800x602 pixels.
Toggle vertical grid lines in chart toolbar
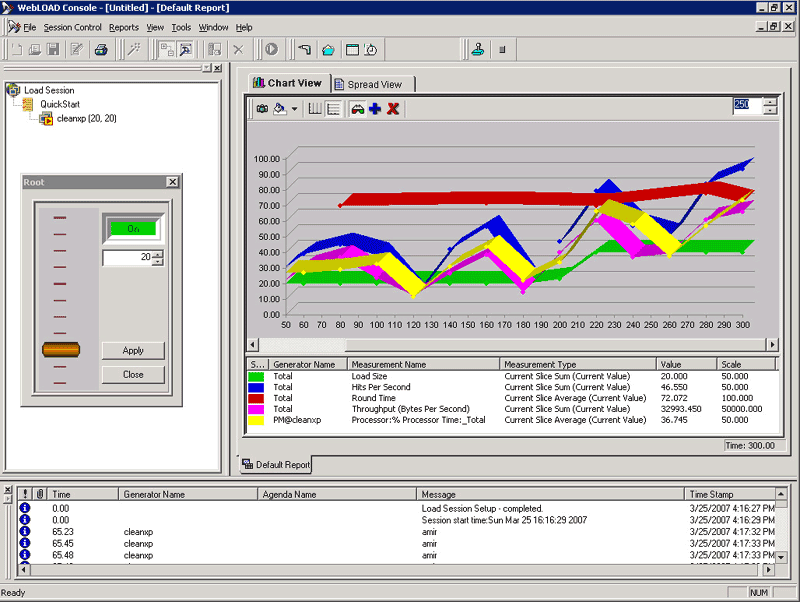coord(315,109)
